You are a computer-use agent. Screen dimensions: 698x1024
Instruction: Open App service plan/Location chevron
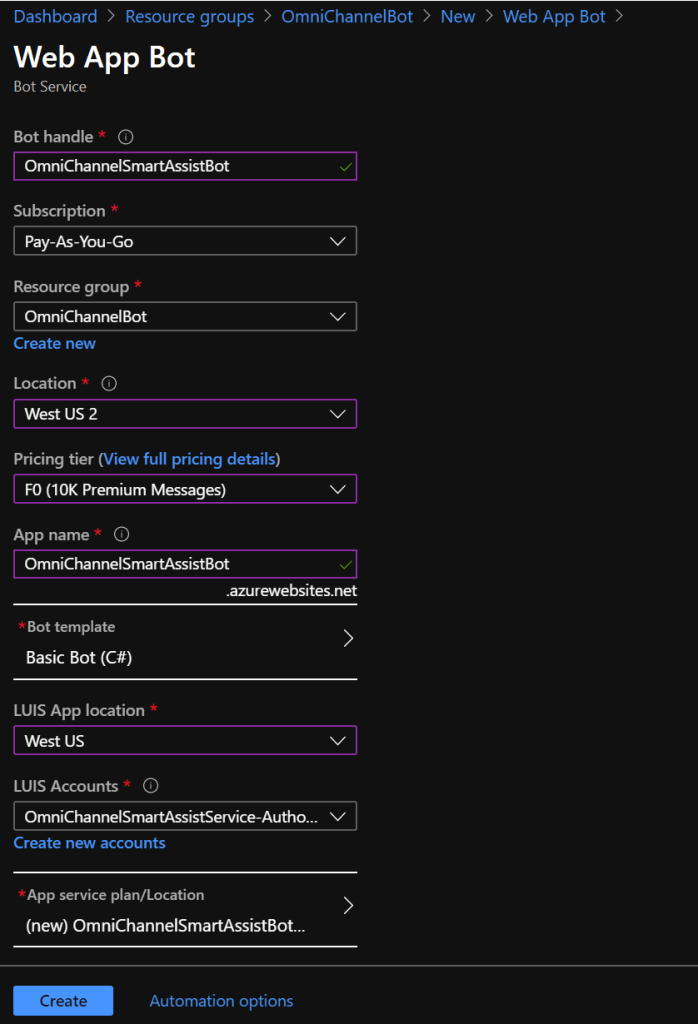(348, 906)
